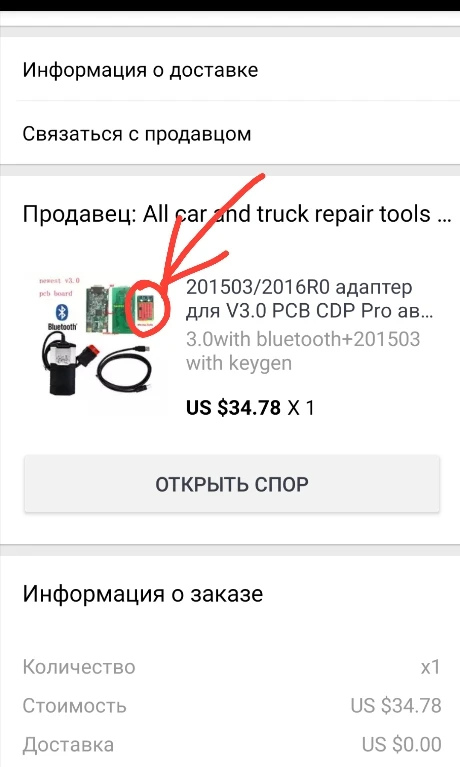Click the black CDP scanner device in image
This screenshot has height=767, width=460.
tap(60, 367)
